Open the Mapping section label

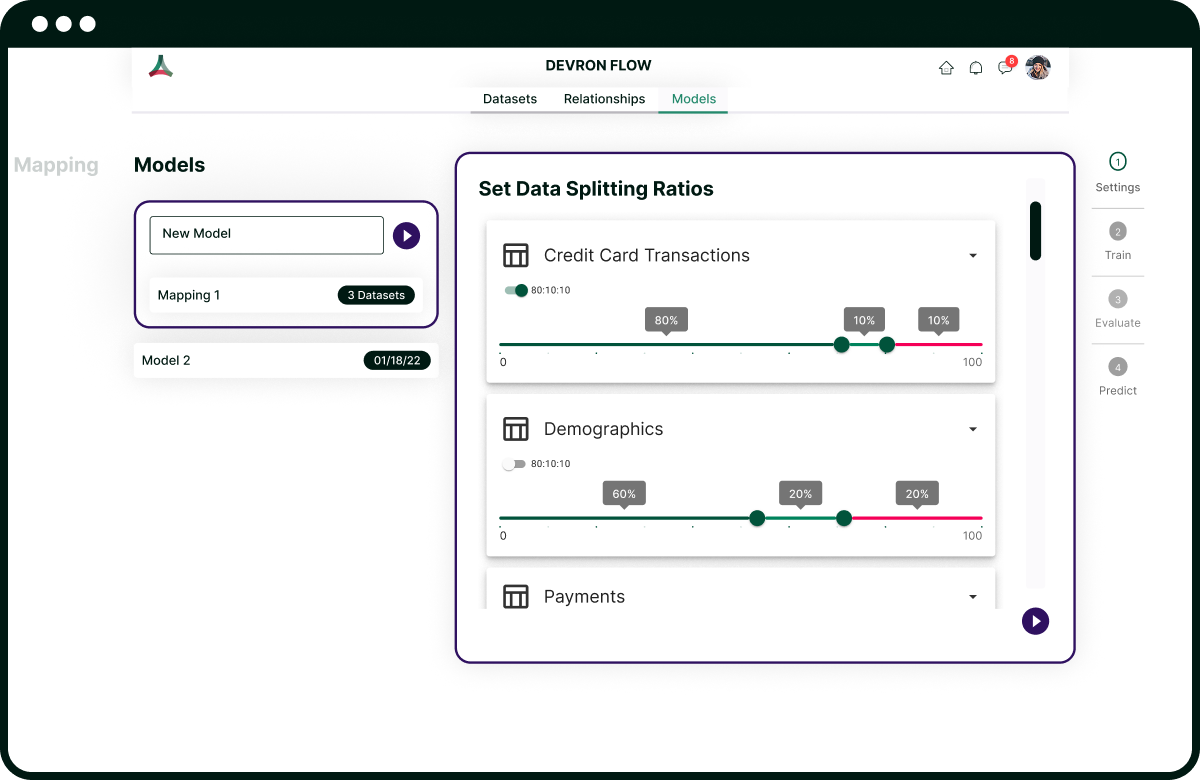(56, 165)
